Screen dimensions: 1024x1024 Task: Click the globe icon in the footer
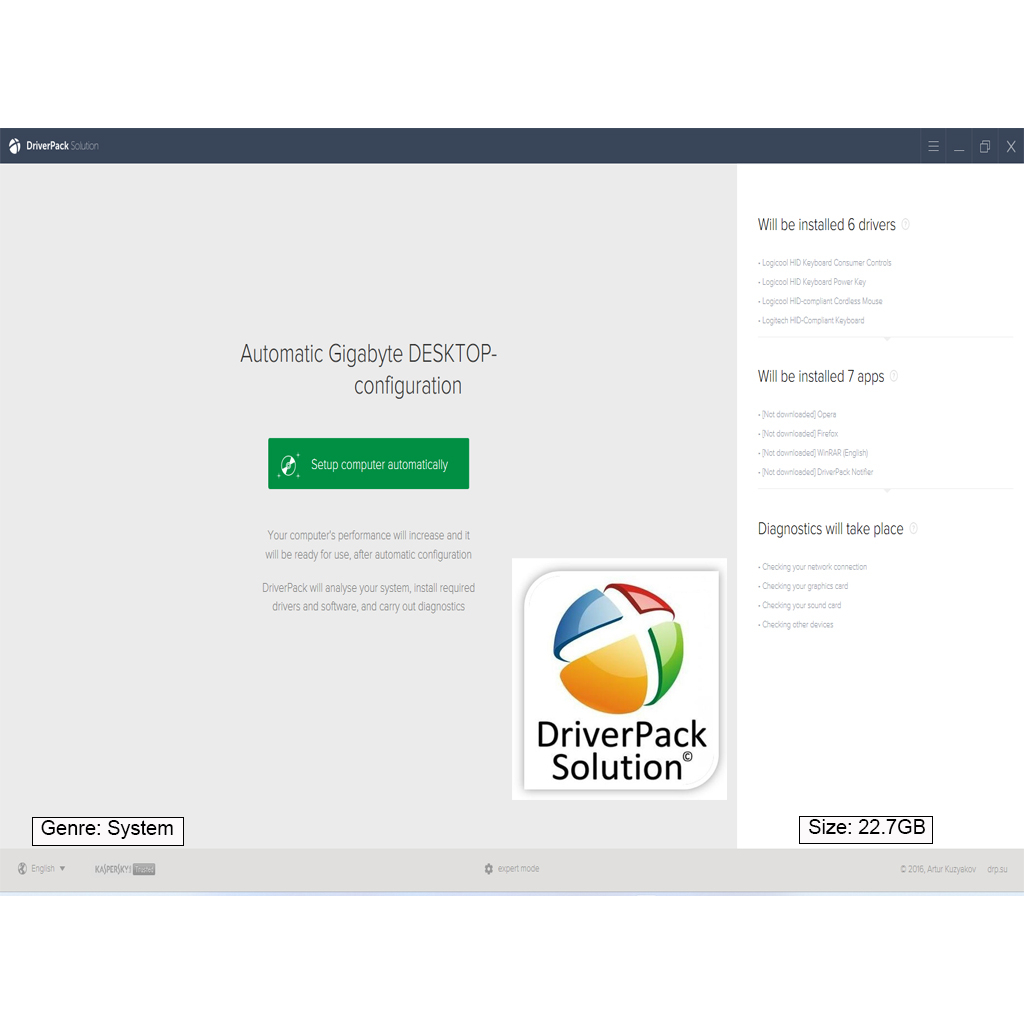(x=22, y=869)
